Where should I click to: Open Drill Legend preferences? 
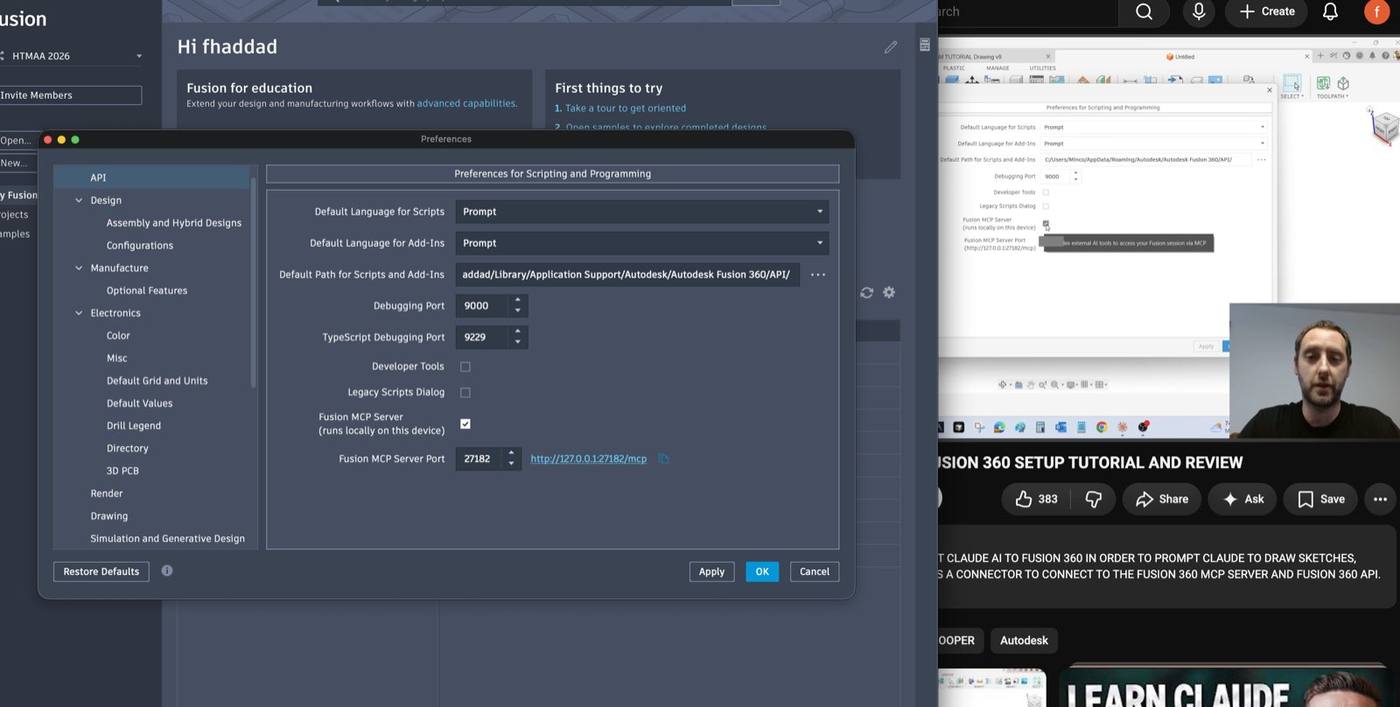133,426
